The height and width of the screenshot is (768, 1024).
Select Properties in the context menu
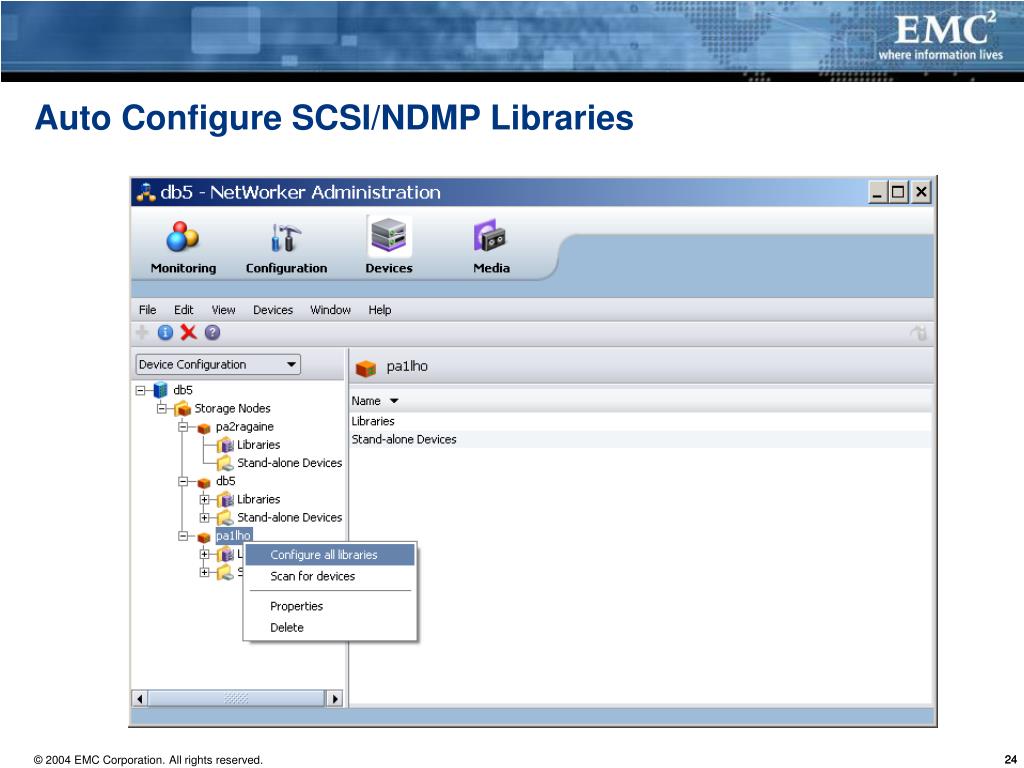[330, 606]
